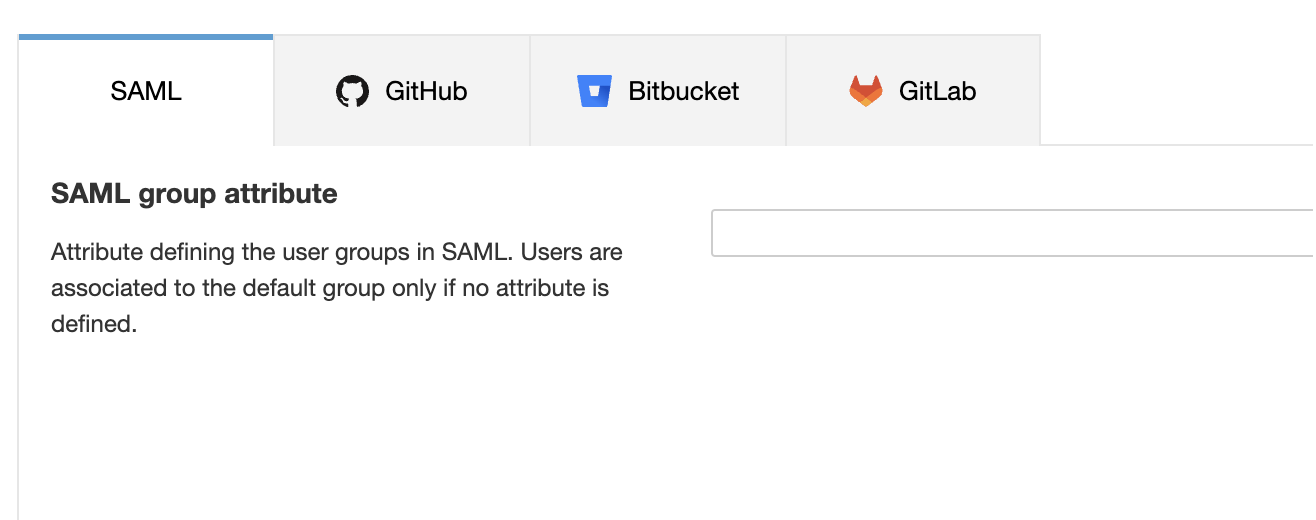
Task: Click the GitHub octocat logo
Action: click(x=352, y=92)
